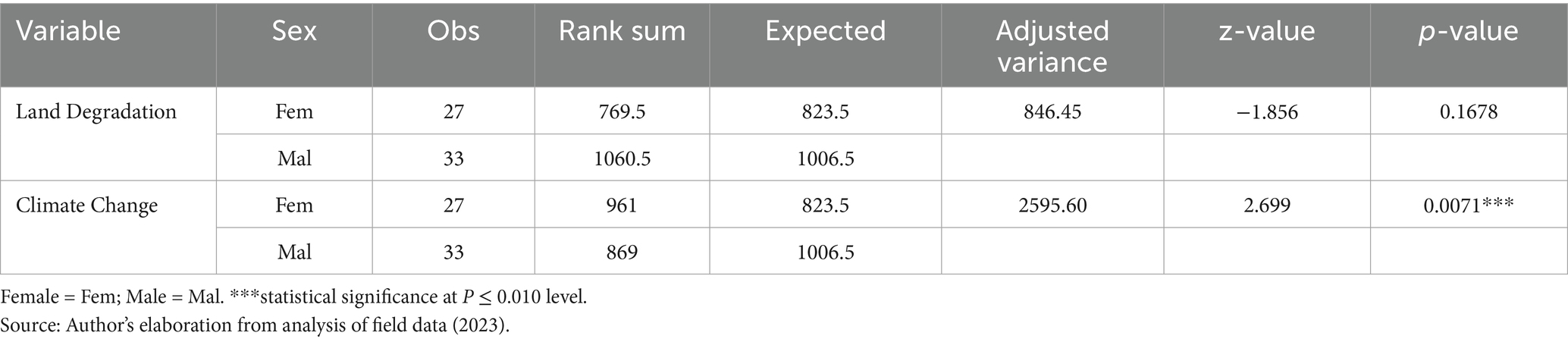Click the significant p-value 0.0071***

coord(1469,206)
